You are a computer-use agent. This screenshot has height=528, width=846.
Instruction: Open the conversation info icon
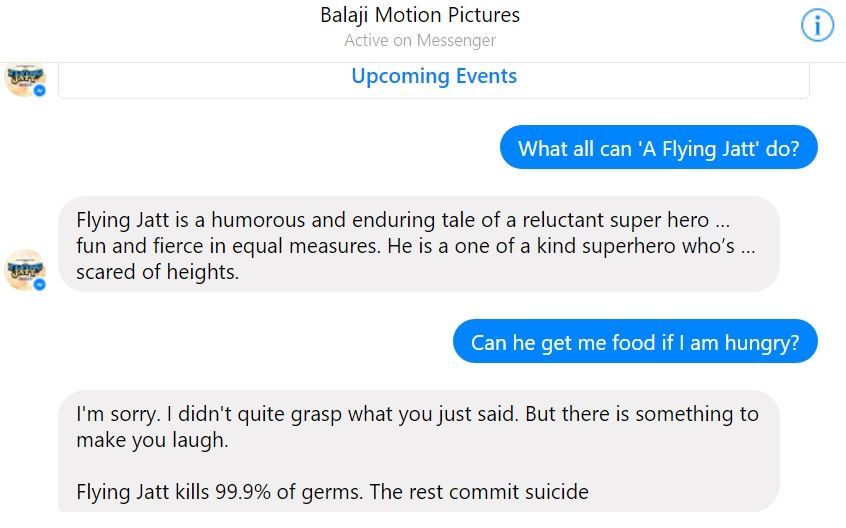(817, 25)
